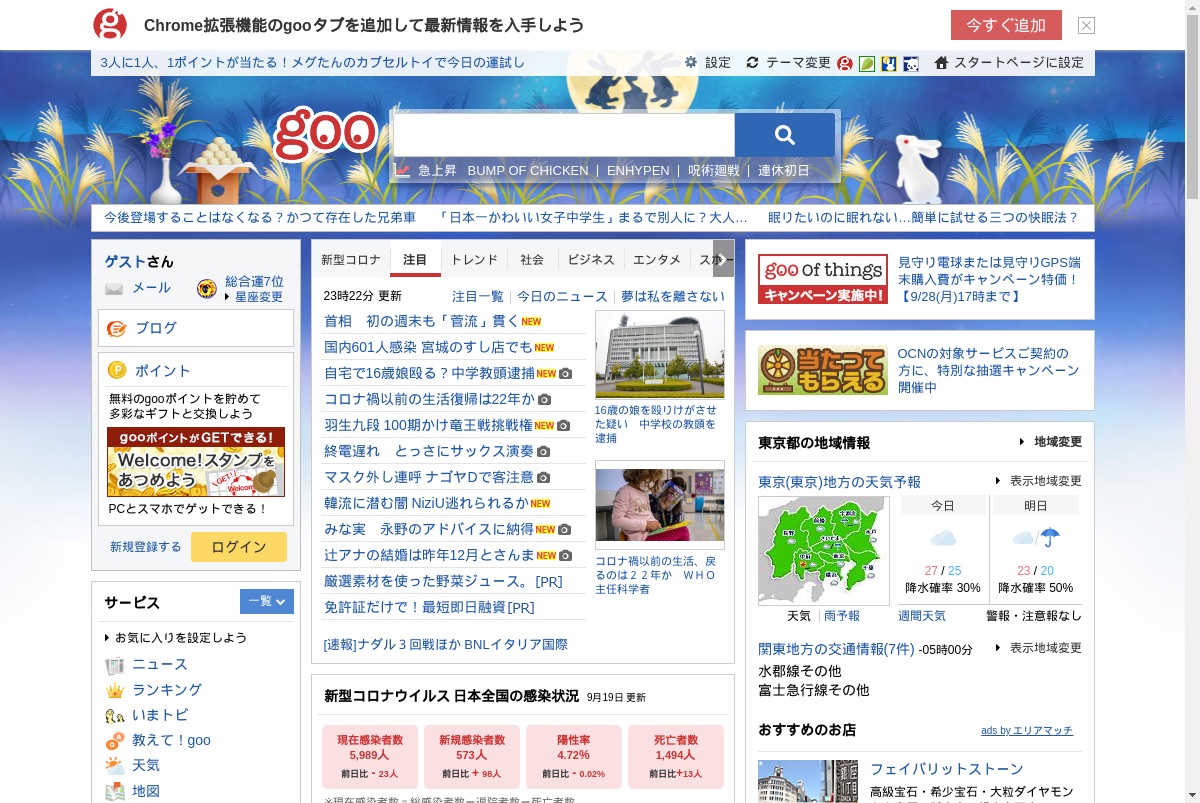Screen dimensions: 1200x803
Task: Switch to the 新型コロナ news tab
Action: pos(351,259)
